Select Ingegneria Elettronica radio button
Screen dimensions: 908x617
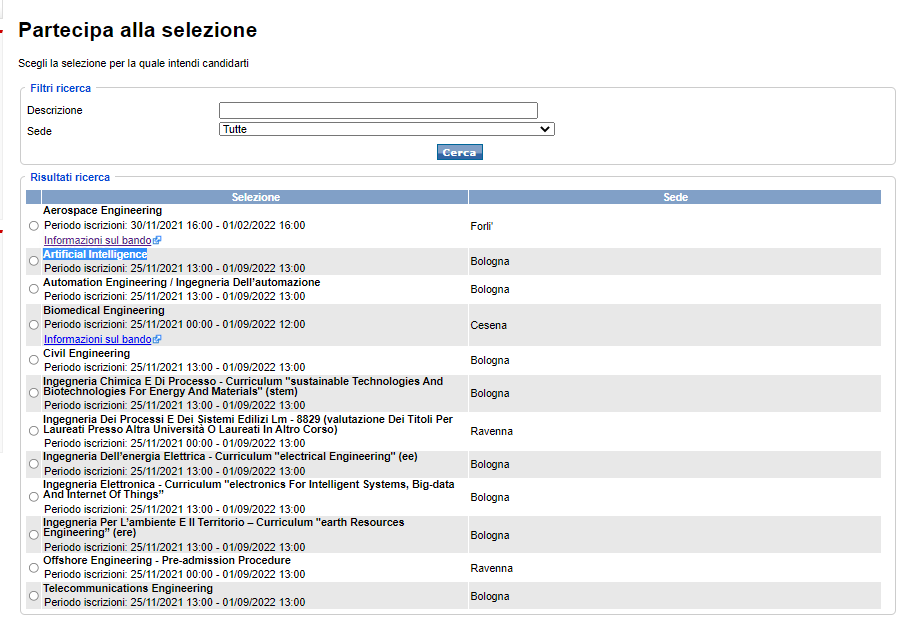pos(34,497)
